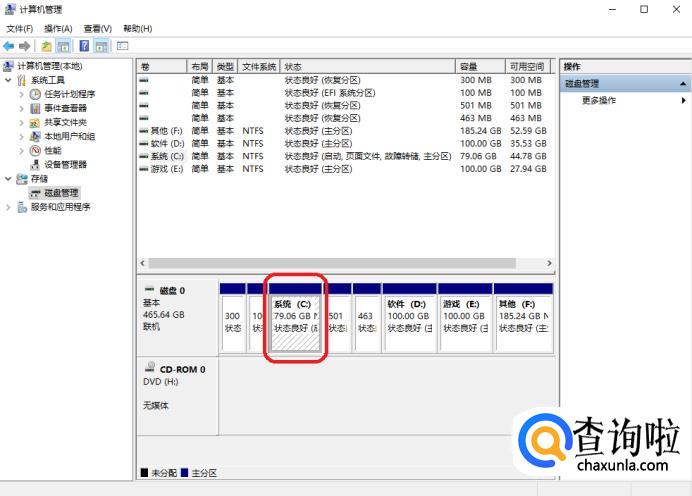
Task: Open 更多操作 in the actions pane
Action: click(x=598, y=101)
